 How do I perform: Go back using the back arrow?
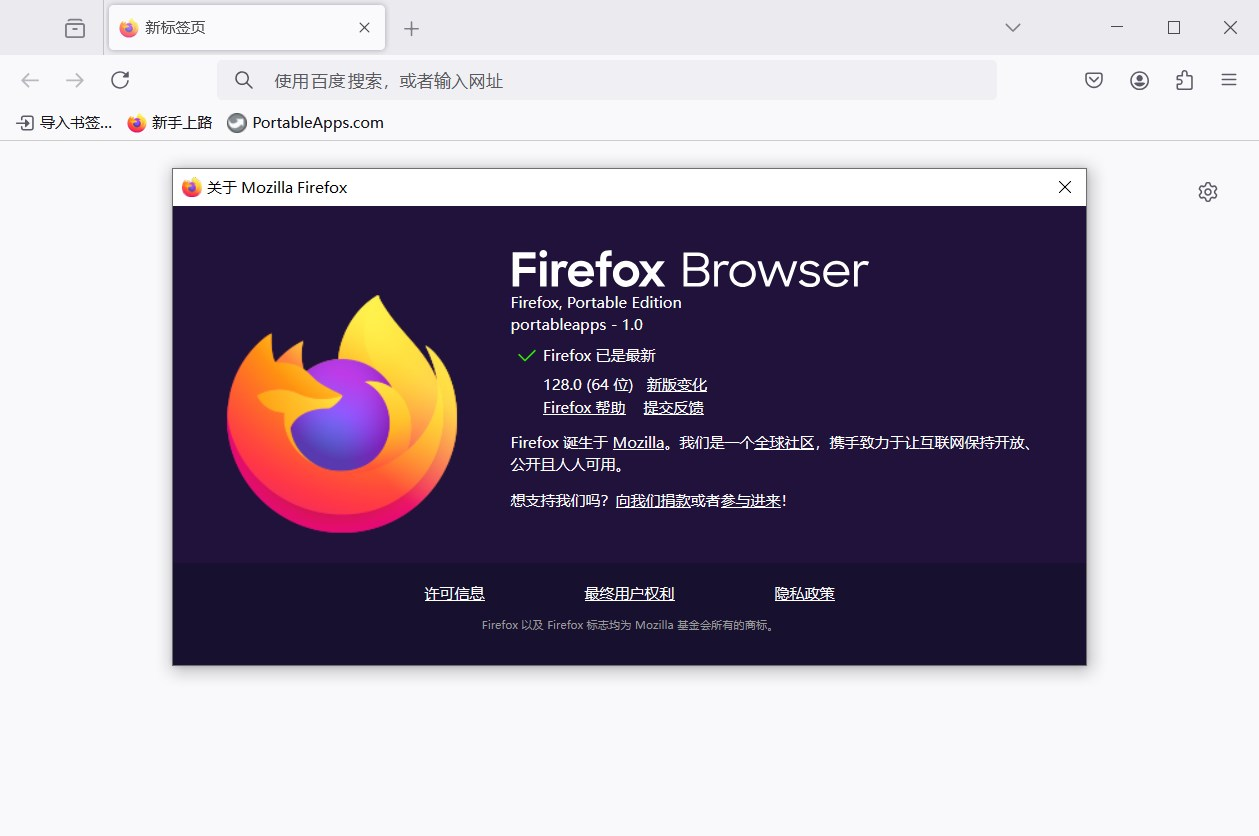[29, 80]
